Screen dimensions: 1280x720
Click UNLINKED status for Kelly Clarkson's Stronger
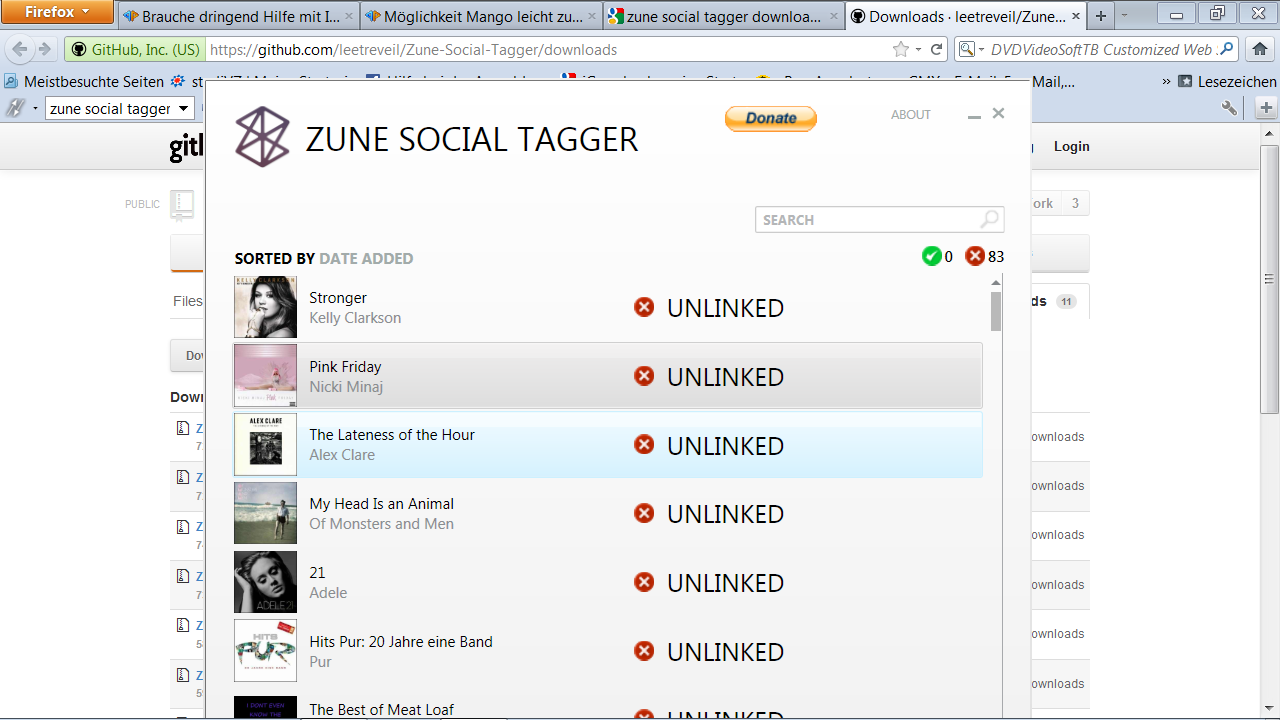click(x=725, y=308)
